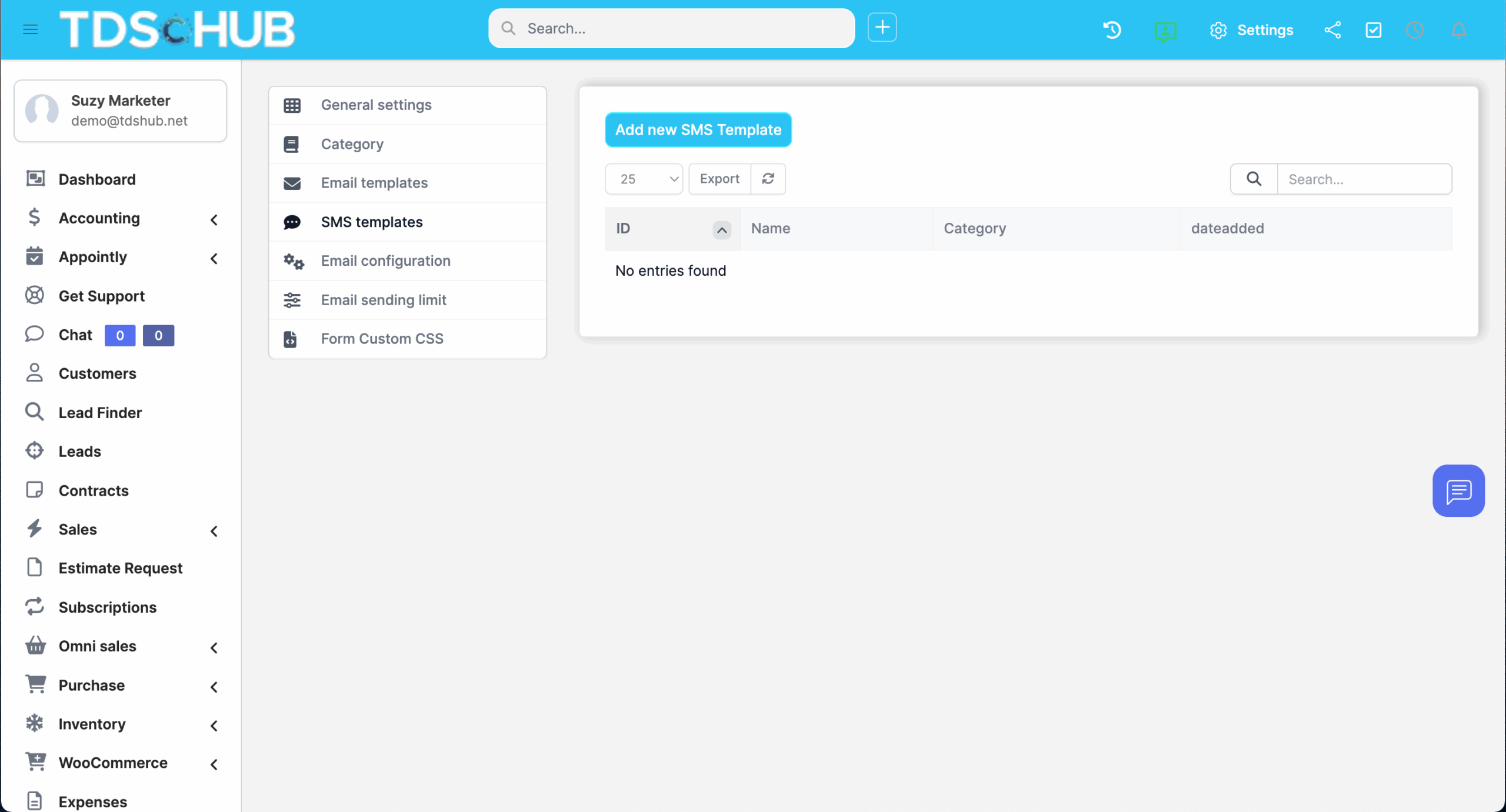Click the Export button

719,179
